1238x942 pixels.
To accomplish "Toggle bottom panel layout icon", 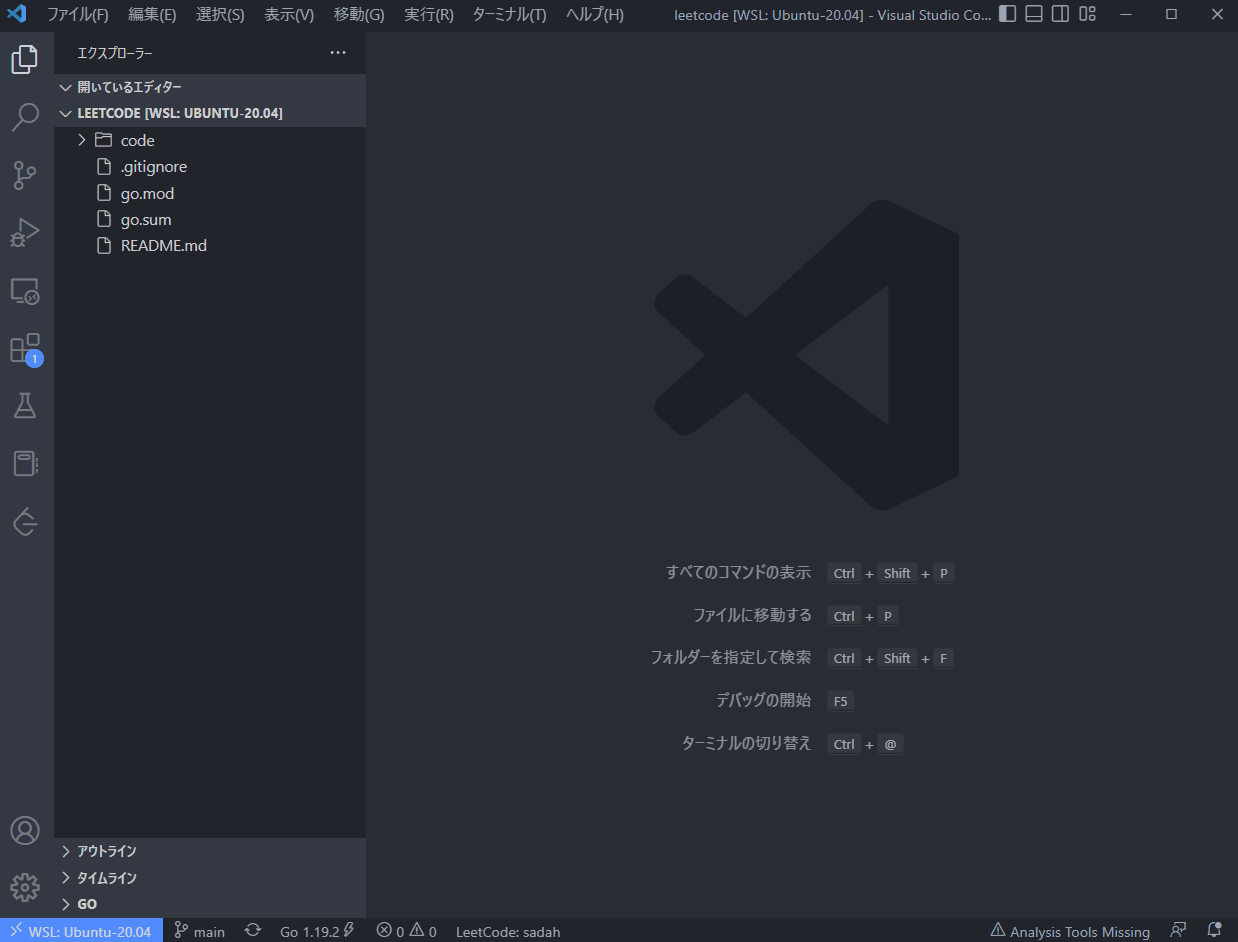I will [1034, 14].
